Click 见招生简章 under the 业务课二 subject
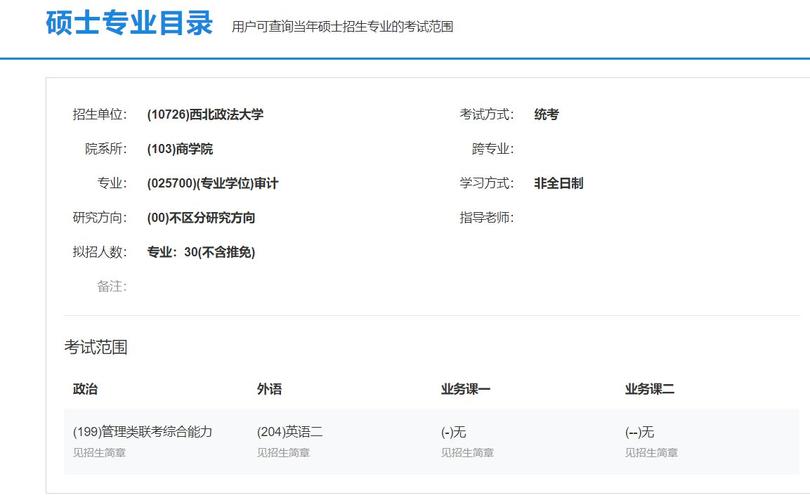810x500 pixels. pos(651,453)
